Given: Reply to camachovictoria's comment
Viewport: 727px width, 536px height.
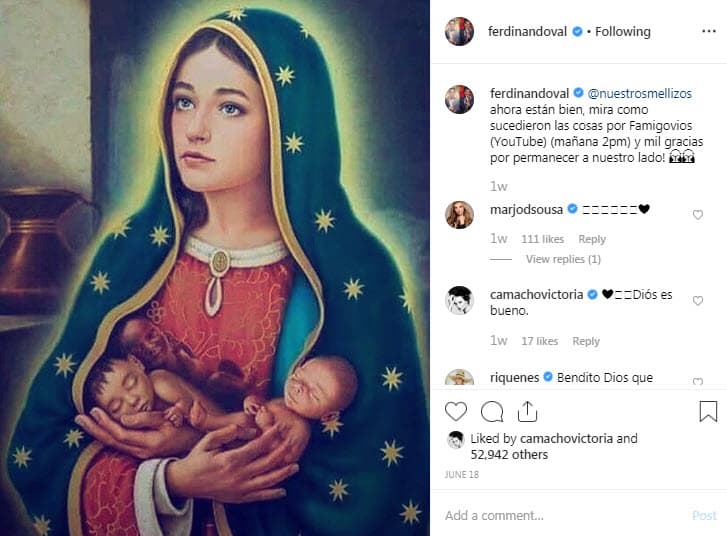Looking at the screenshot, I should (x=586, y=342).
